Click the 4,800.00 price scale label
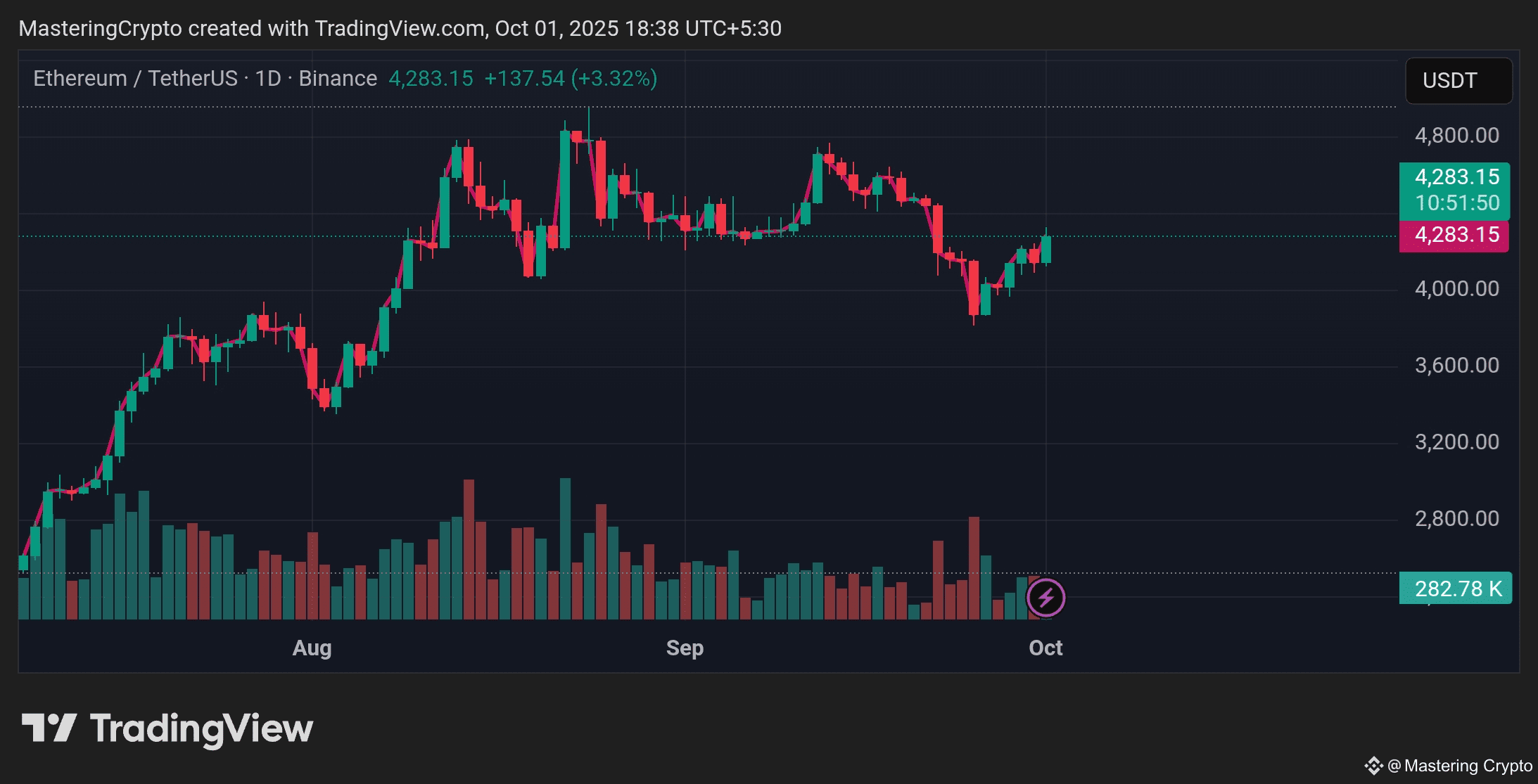The width and height of the screenshot is (1538, 784). 1456,135
